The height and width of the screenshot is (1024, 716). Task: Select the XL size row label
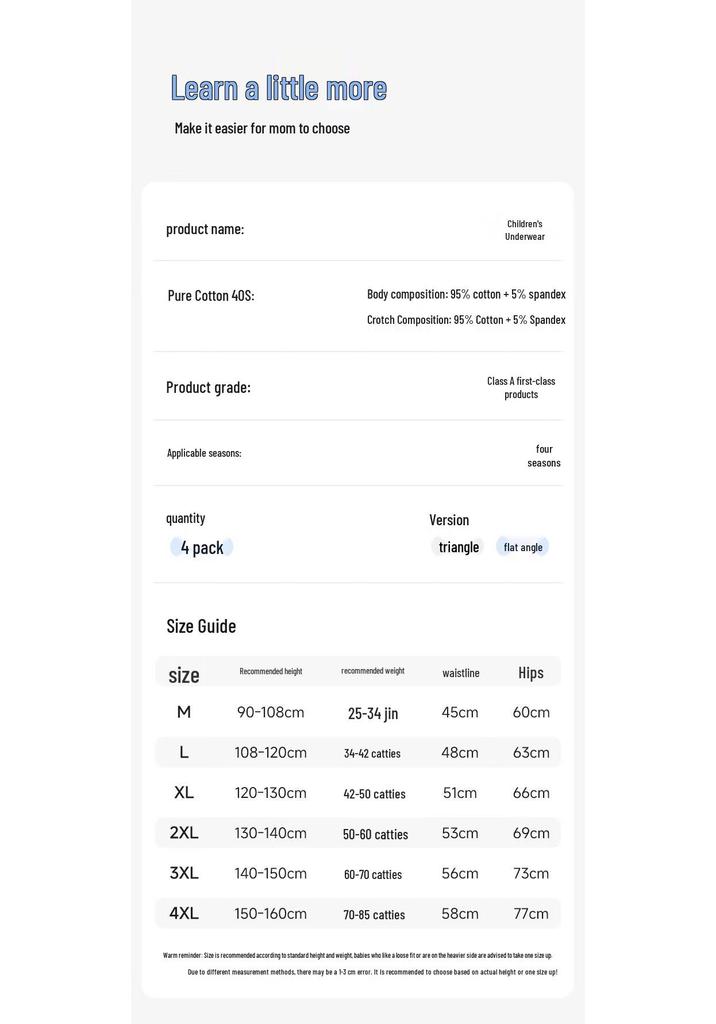[184, 793]
